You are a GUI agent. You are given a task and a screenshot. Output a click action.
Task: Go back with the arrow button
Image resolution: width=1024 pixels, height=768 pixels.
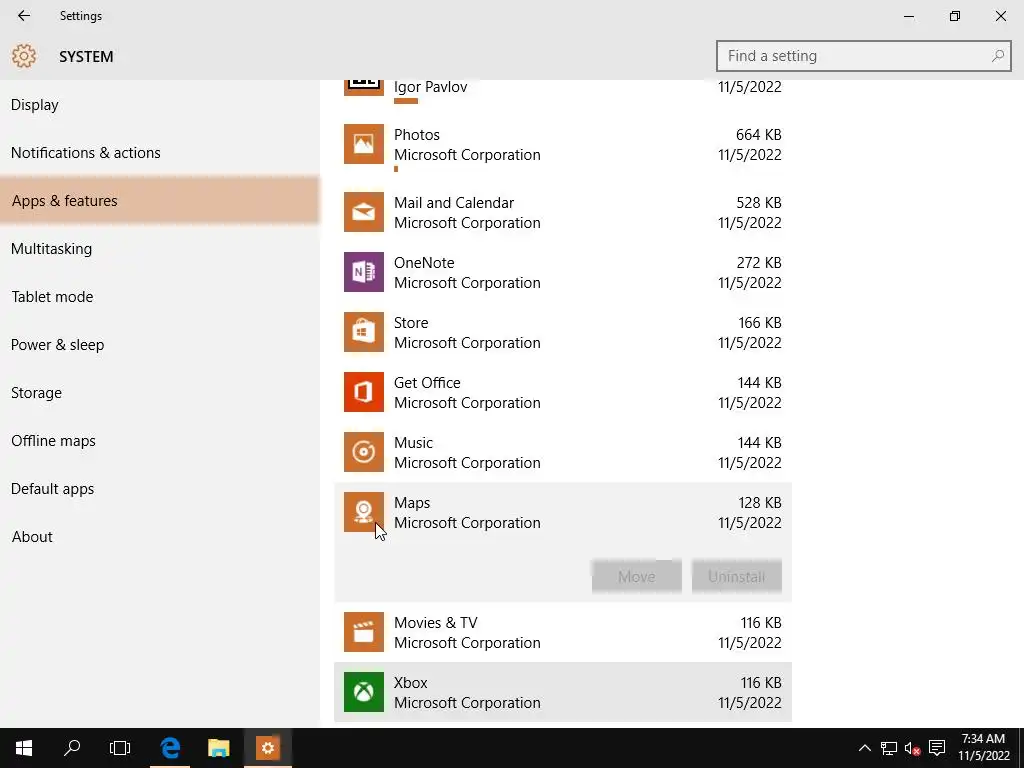(24, 16)
